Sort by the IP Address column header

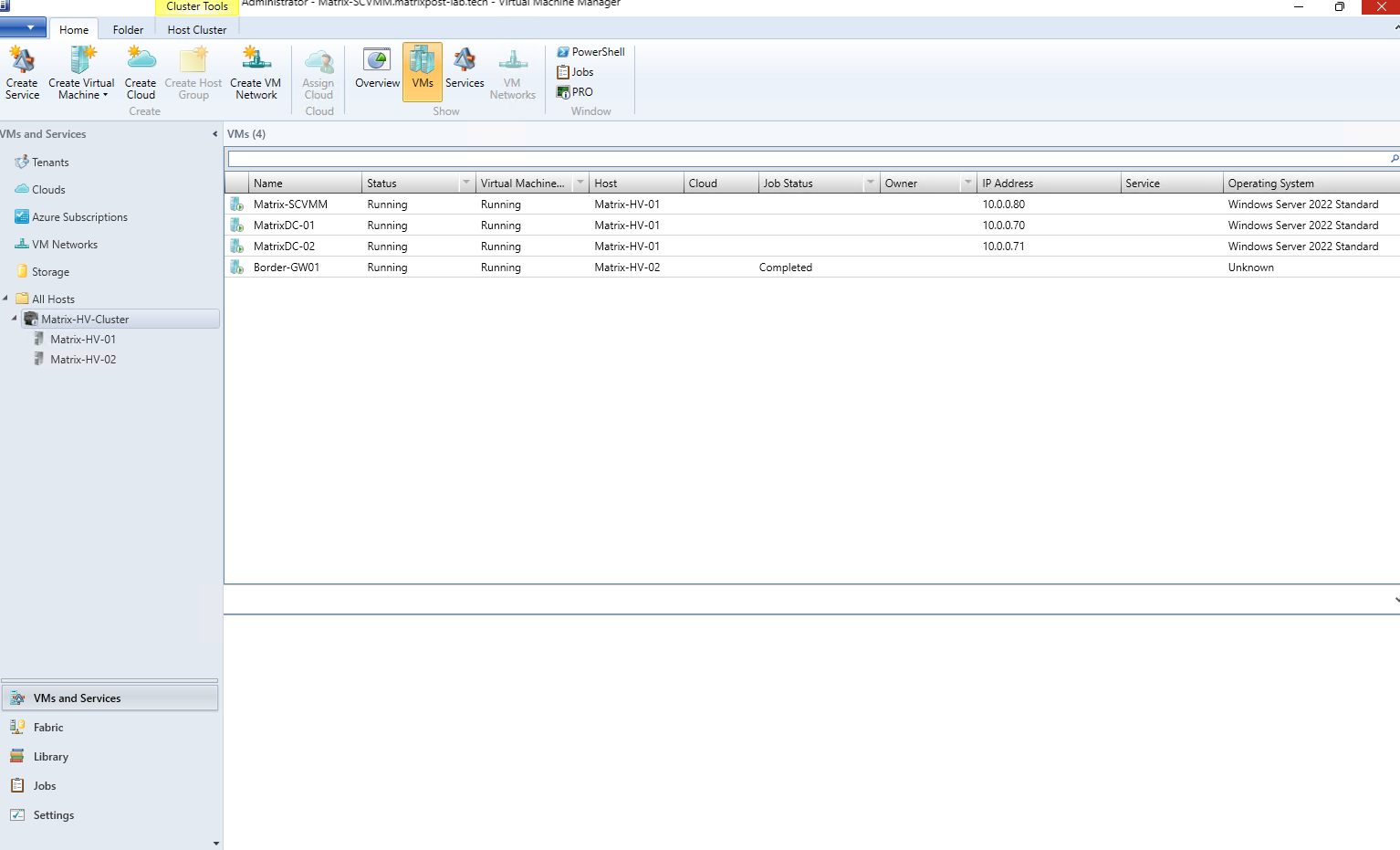1050,184
